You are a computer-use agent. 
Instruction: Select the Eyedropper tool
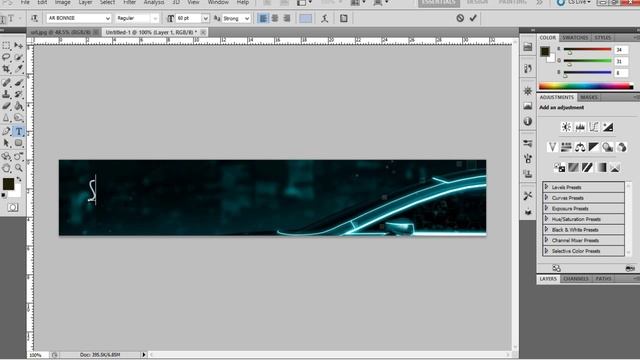point(19,69)
